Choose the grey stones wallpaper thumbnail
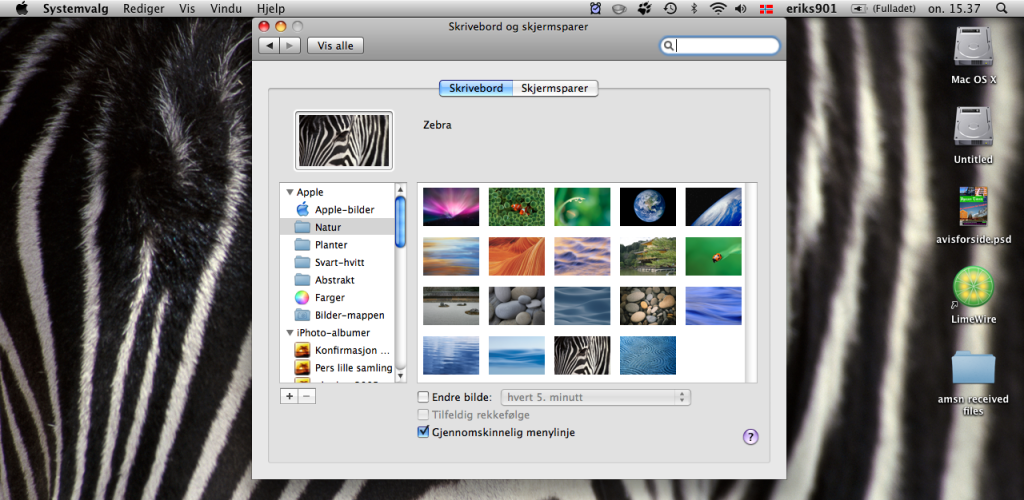 tap(517, 306)
